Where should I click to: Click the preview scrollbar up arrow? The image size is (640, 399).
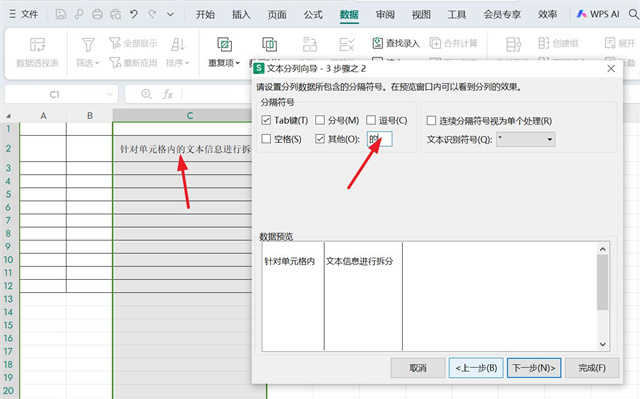tap(602, 249)
